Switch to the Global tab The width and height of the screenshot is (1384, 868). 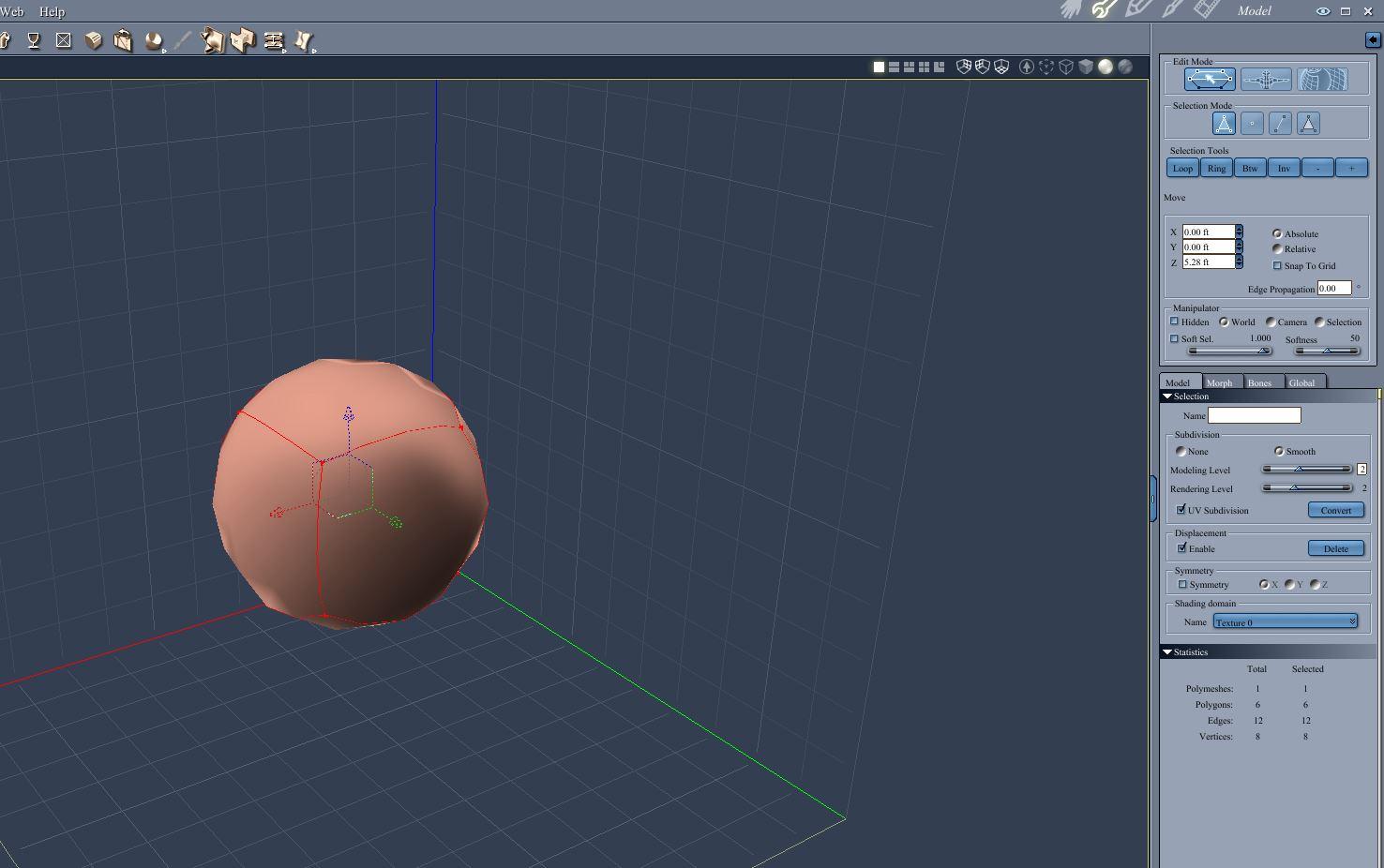pos(1301,382)
